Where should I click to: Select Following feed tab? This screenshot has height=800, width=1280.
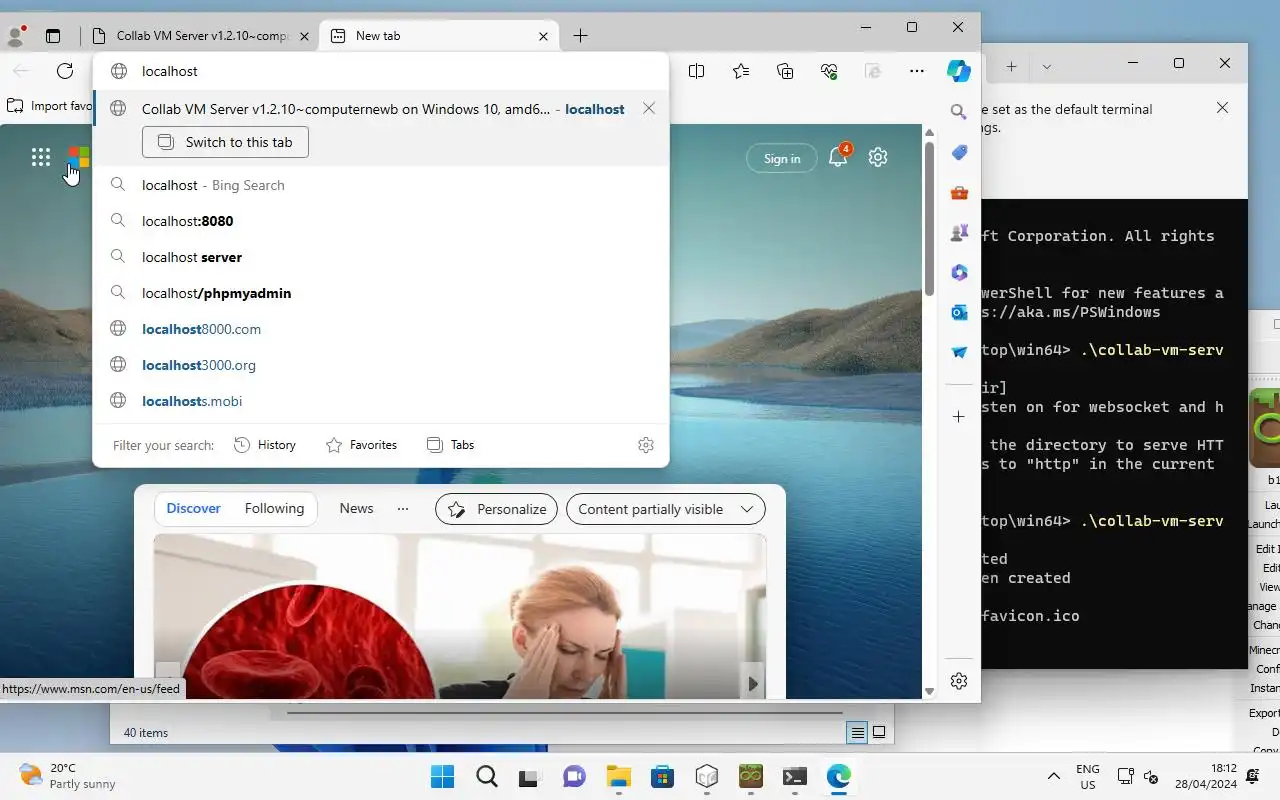(274, 509)
